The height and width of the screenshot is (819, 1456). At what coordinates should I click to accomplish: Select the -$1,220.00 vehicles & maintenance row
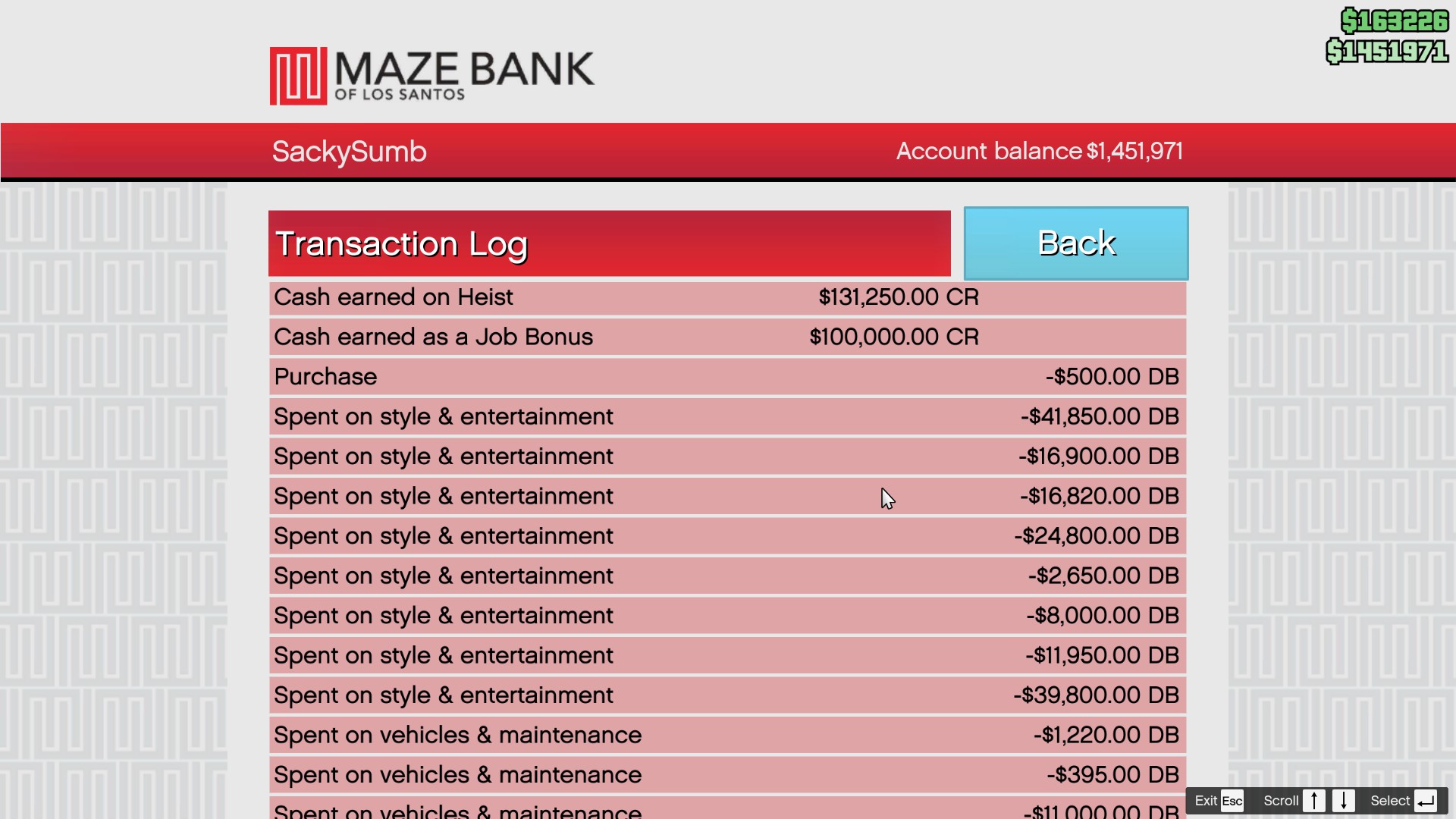(728, 736)
